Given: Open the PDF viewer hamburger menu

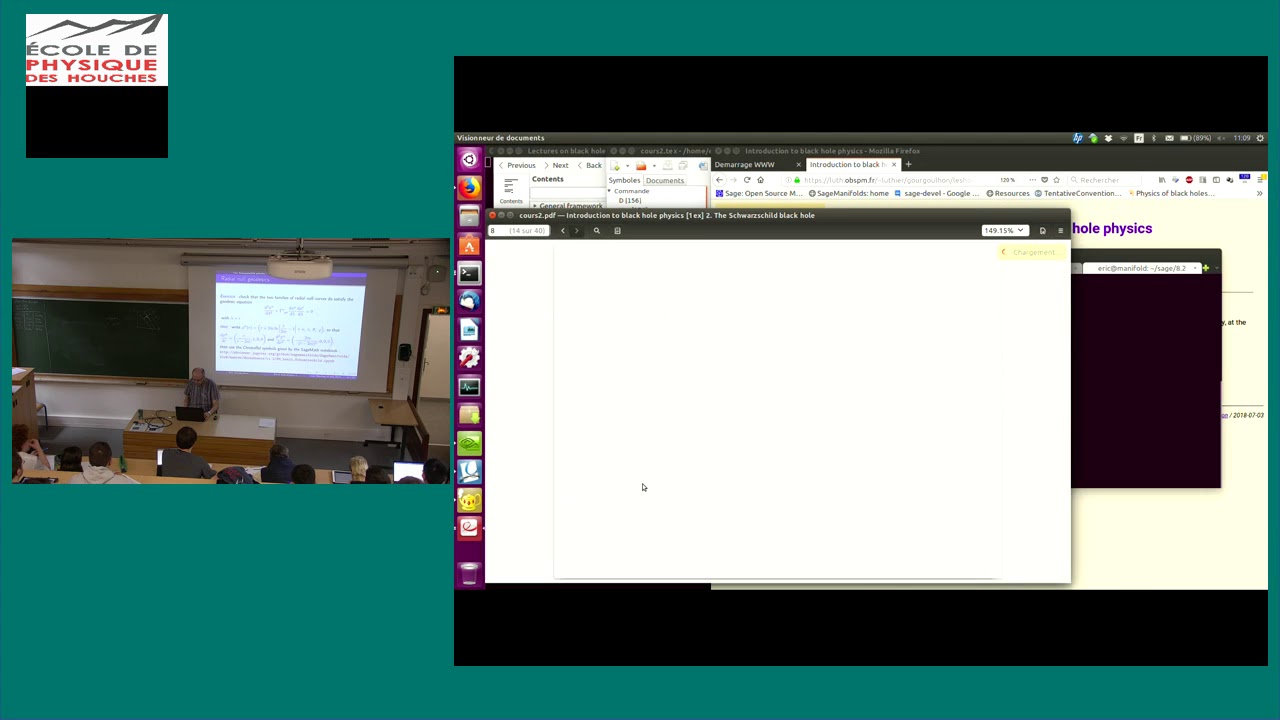Looking at the screenshot, I should tap(1060, 231).
